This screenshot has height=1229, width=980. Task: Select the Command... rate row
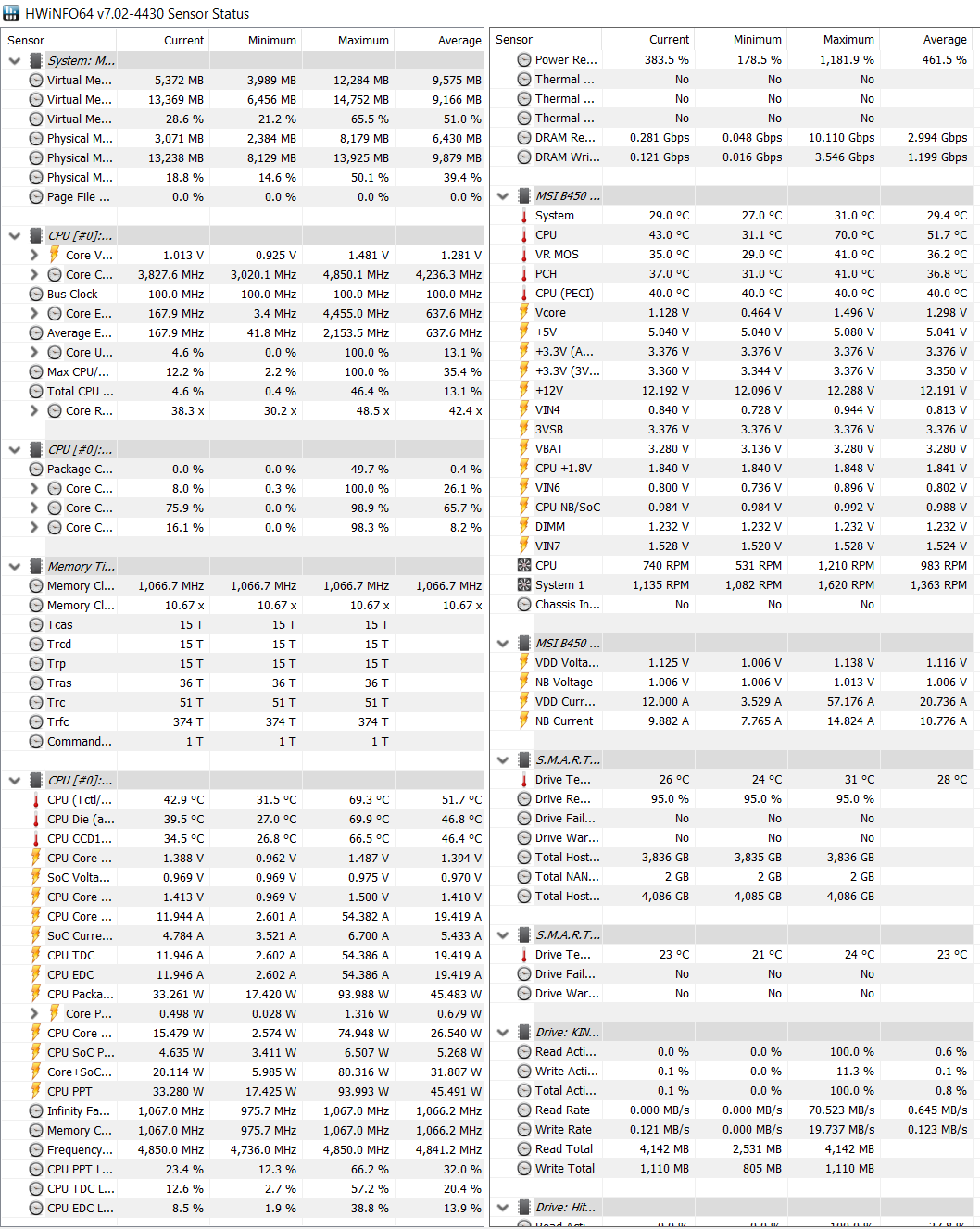click(x=244, y=741)
